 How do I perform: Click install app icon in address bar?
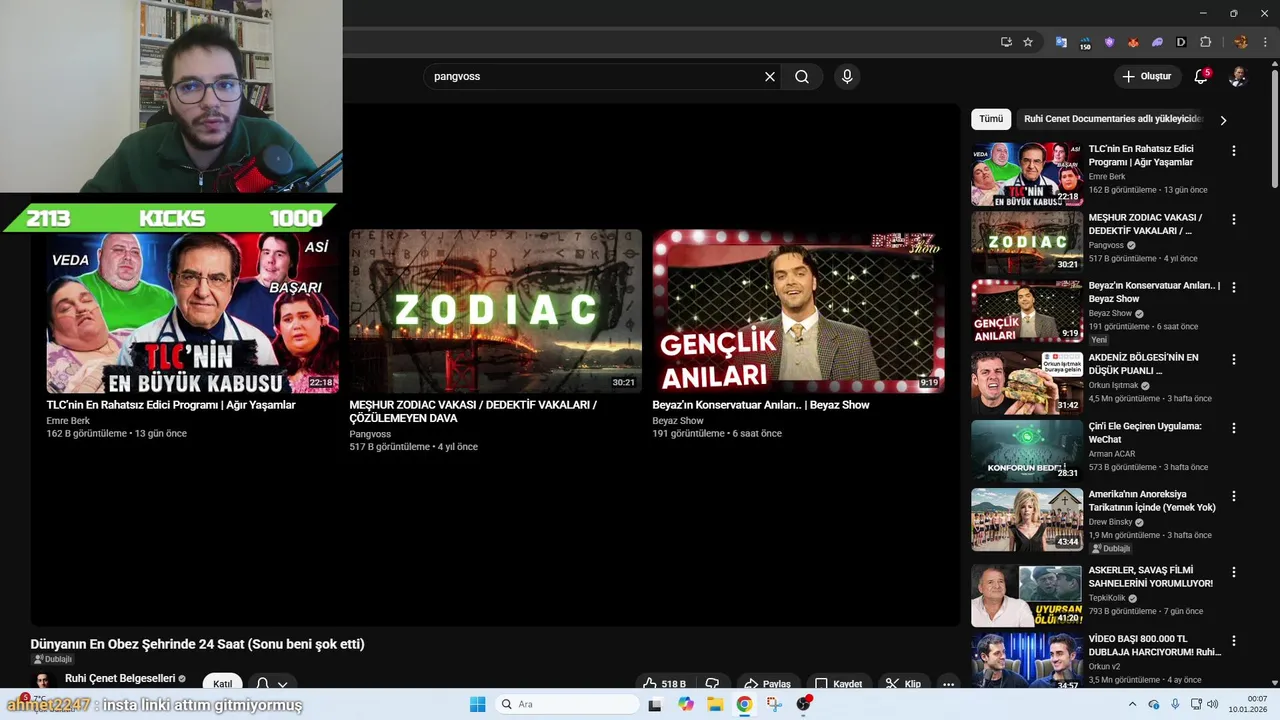point(1006,42)
